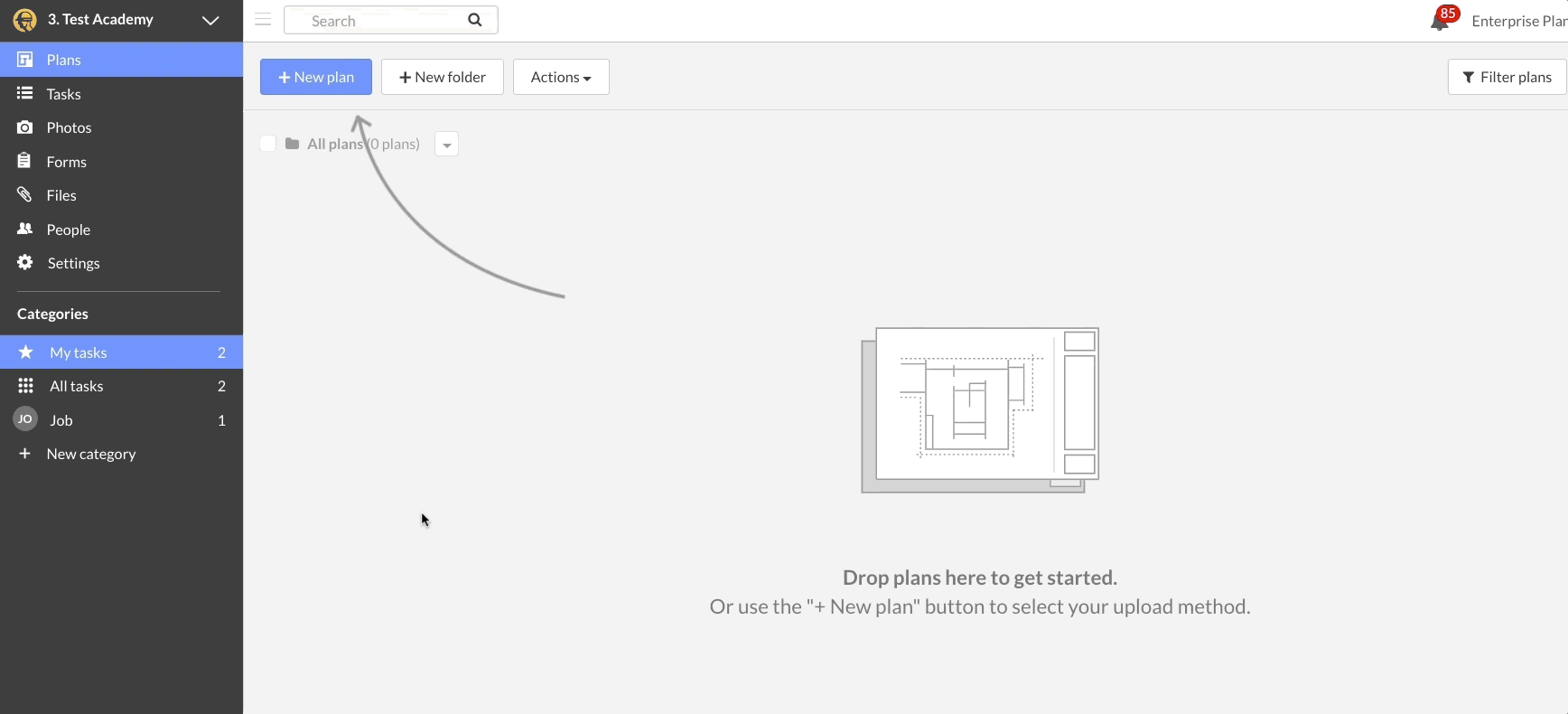Viewport: 1568px width, 714px height.
Task: Click the Test Academy project logo icon
Action: coord(24,20)
